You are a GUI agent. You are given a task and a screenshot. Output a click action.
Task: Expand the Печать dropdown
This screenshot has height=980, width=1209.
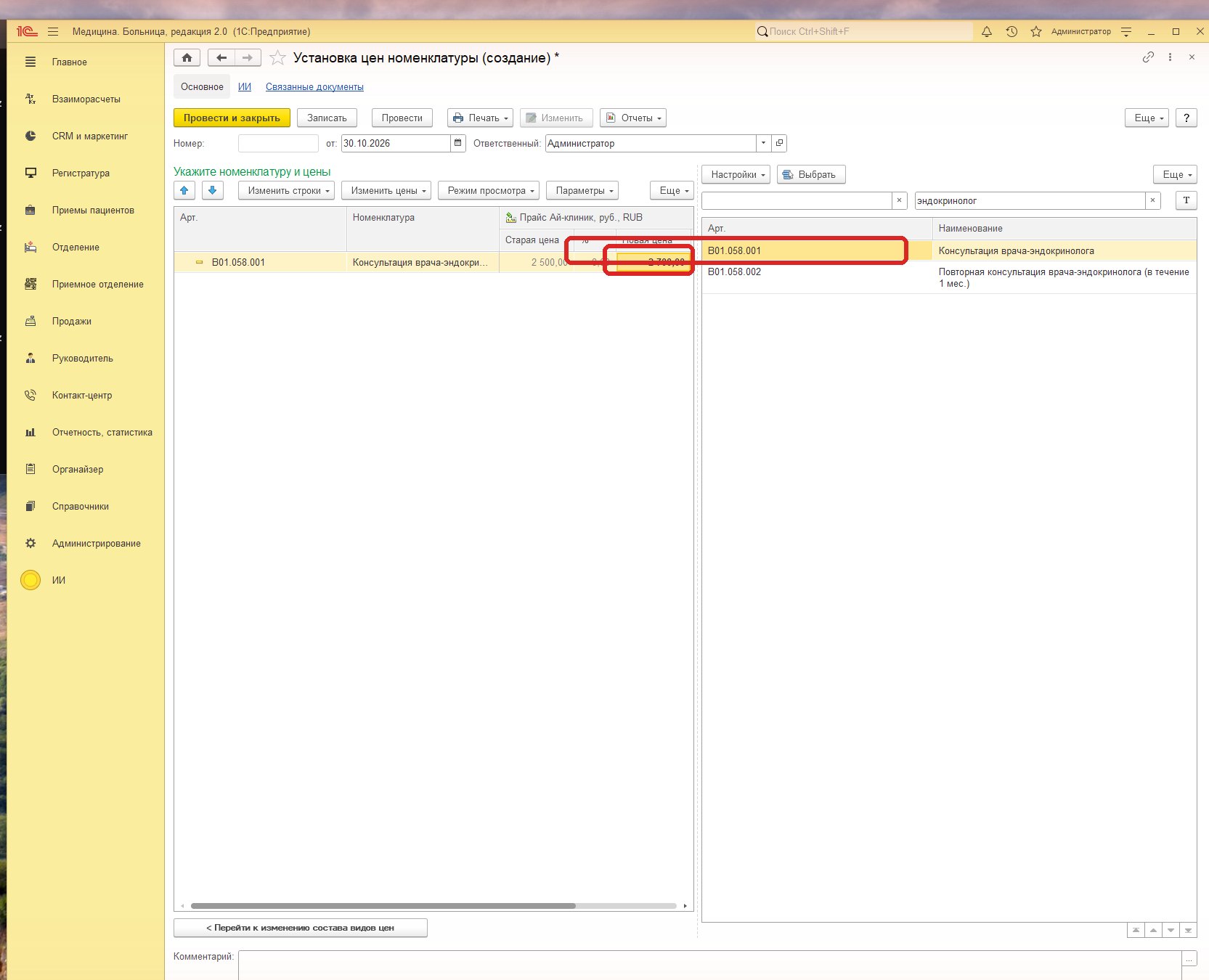(x=480, y=118)
